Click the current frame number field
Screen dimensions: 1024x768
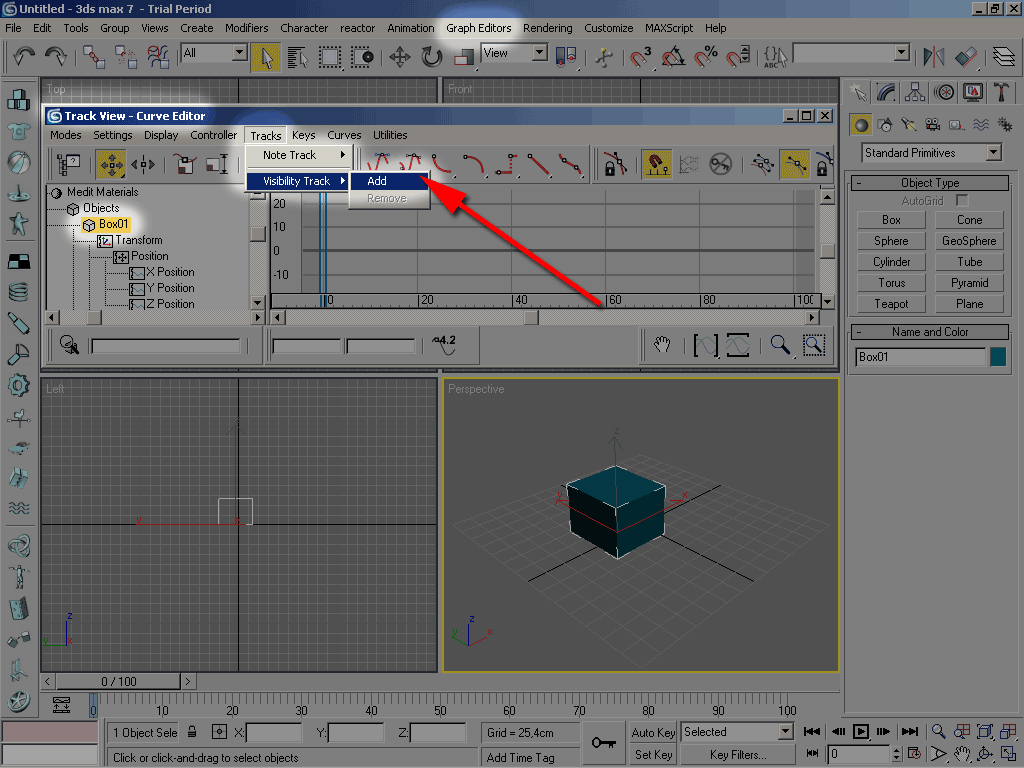(x=859, y=754)
